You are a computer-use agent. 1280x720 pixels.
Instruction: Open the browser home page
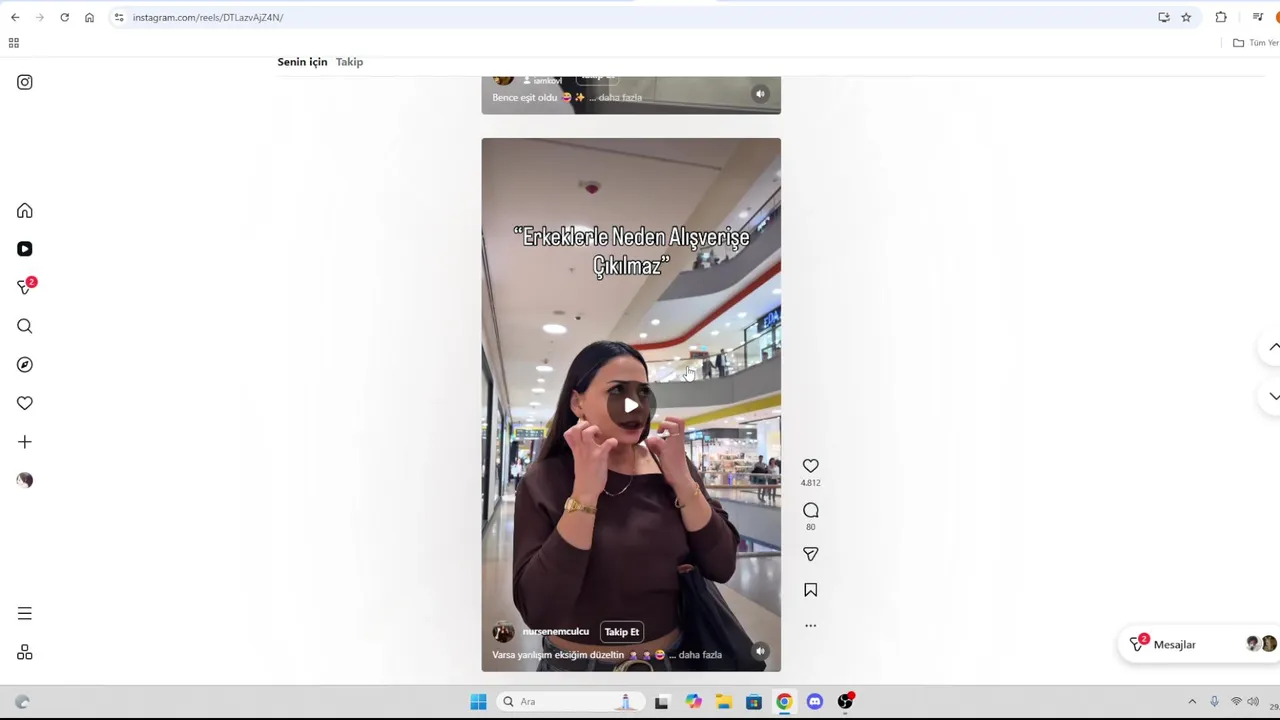pyautogui.click(x=89, y=17)
